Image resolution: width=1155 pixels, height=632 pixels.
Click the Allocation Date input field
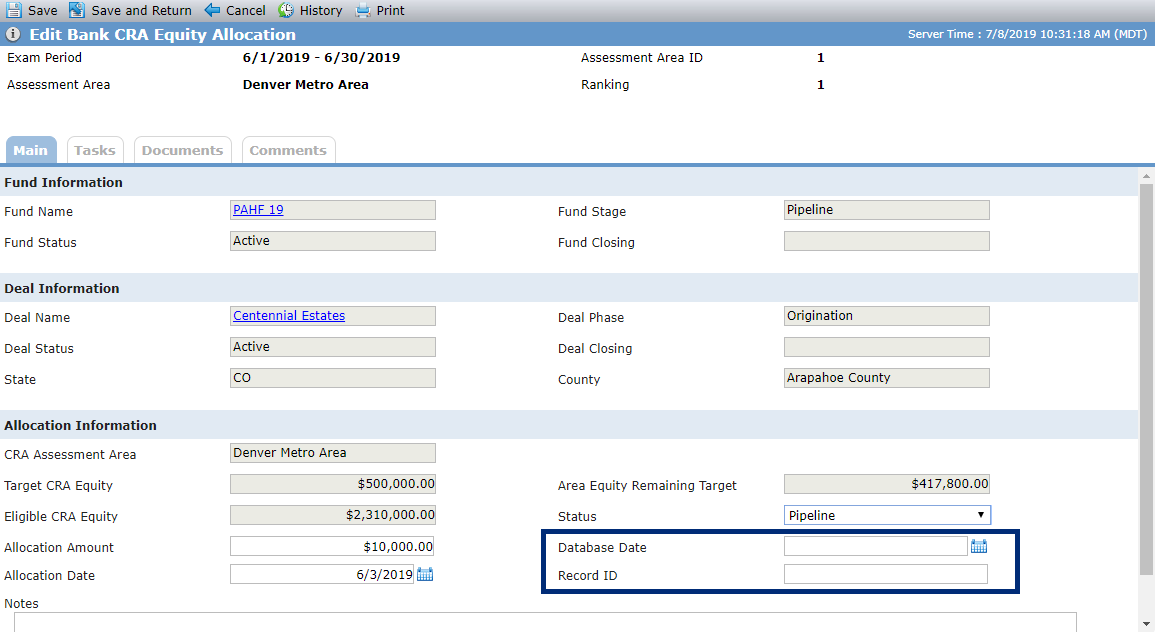(322, 575)
